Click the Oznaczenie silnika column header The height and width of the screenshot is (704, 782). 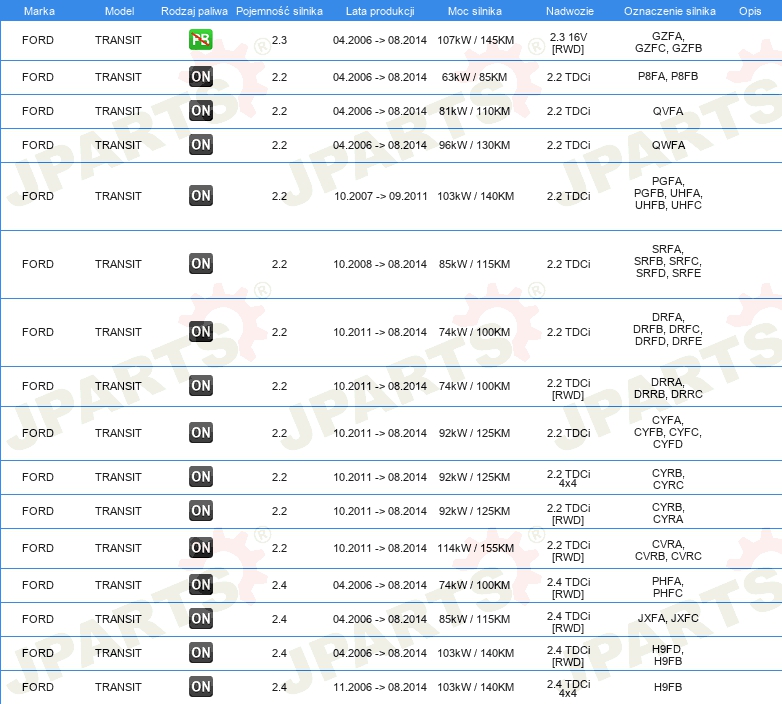coord(670,11)
